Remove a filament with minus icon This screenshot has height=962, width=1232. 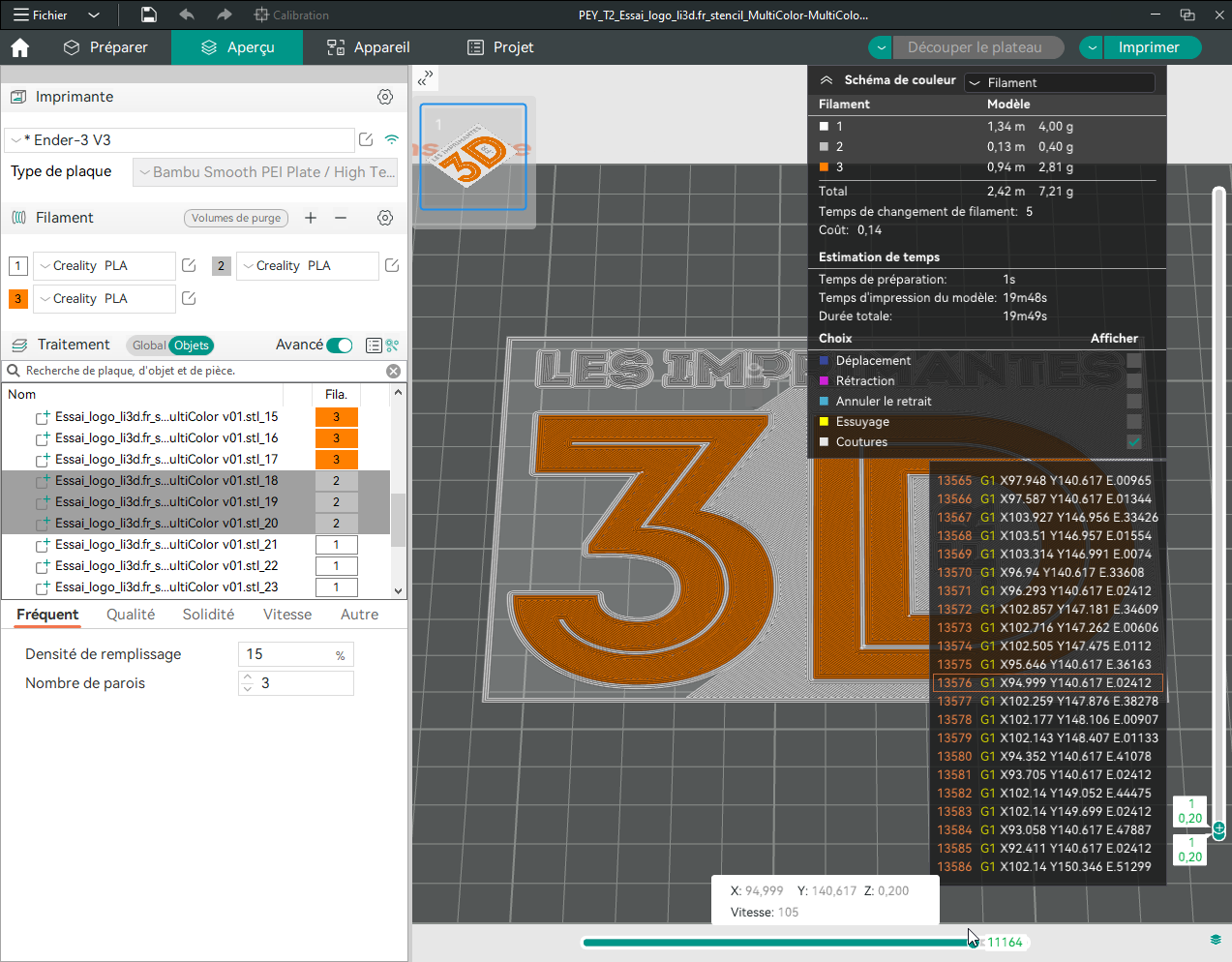pos(341,218)
